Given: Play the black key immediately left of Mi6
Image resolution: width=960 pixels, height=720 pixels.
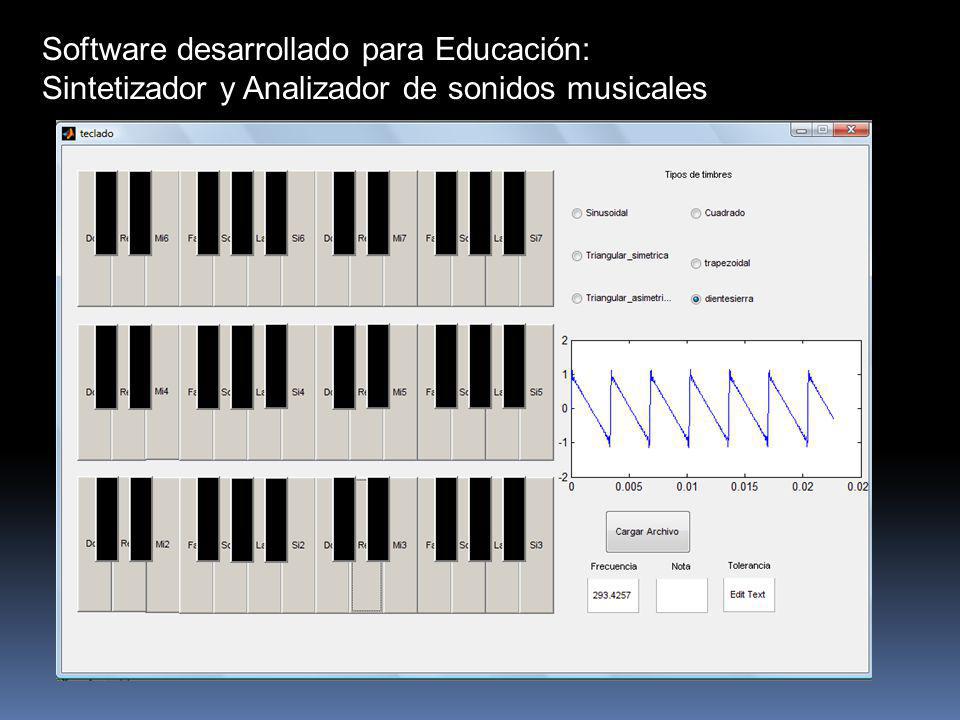Looking at the screenshot, I should point(140,212).
